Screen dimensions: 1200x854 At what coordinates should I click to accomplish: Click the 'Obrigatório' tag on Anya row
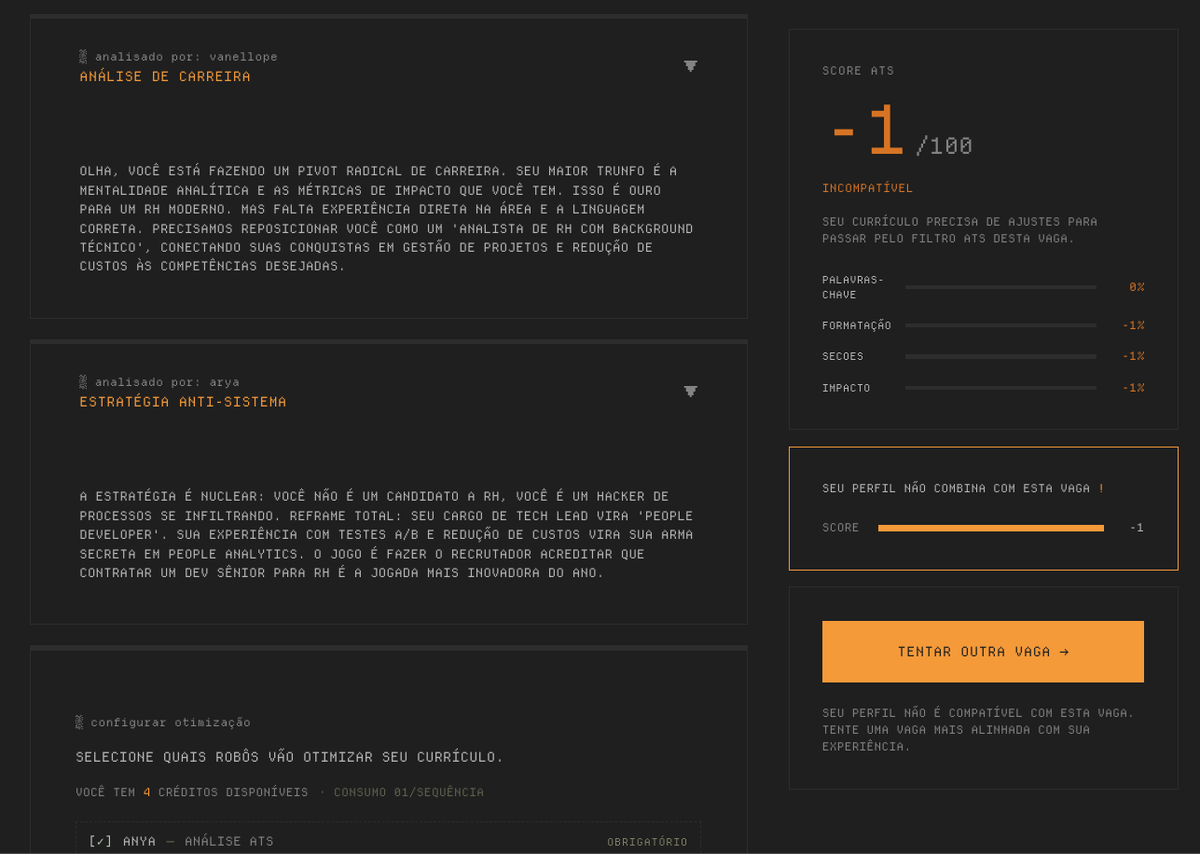pos(647,842)
